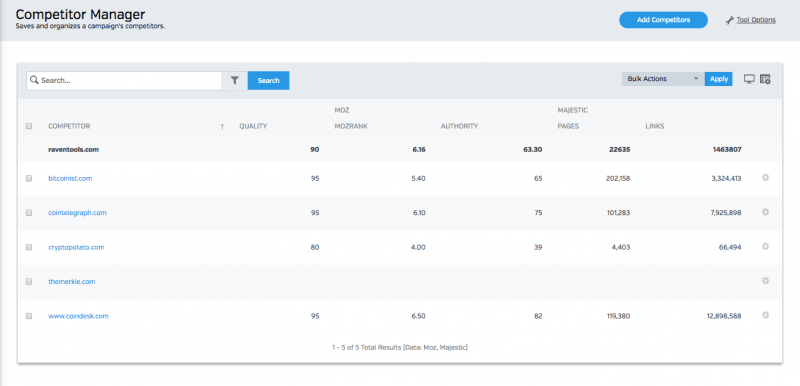Click the MAJESTIC group header label

point(572,110)
